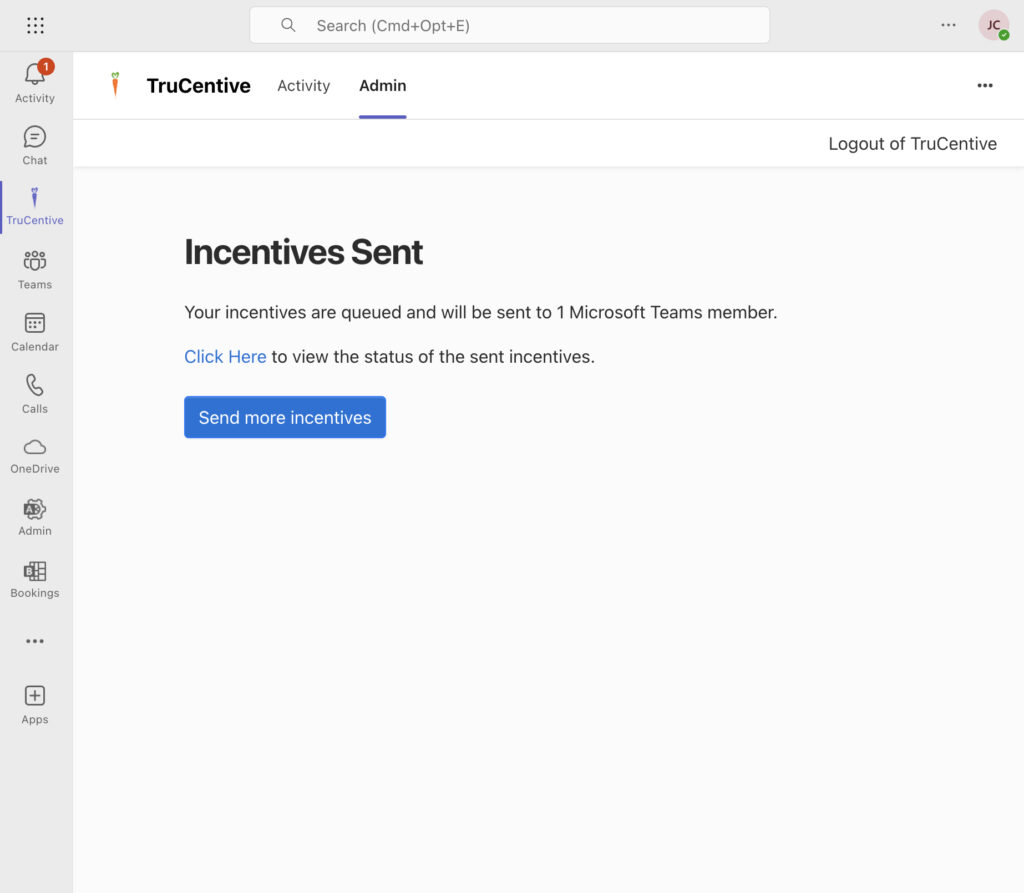Switch to the TruCentive Activity tab
The height and width of the screenshot is (893, 1024).
[x=303, y=86]
